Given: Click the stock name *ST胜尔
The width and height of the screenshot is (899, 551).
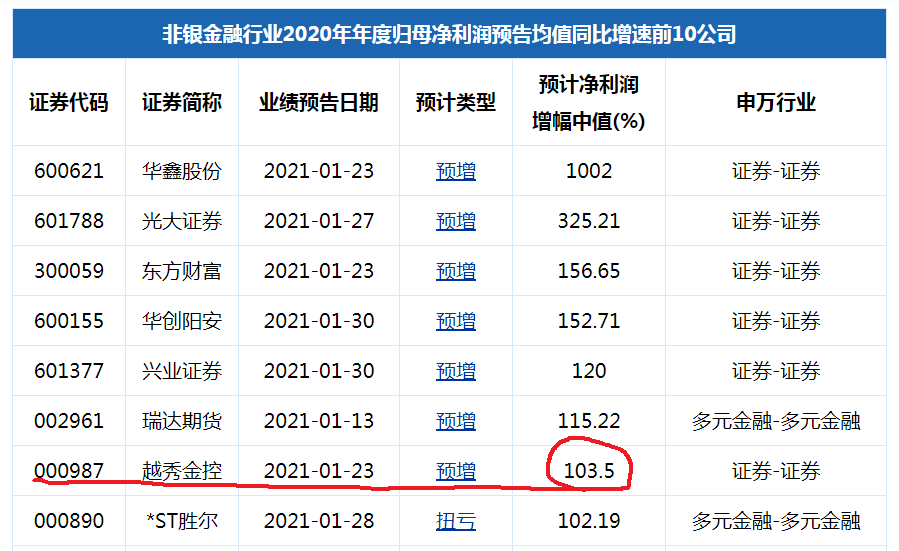Looking at the screenshot, I should (x=182, y=521).
